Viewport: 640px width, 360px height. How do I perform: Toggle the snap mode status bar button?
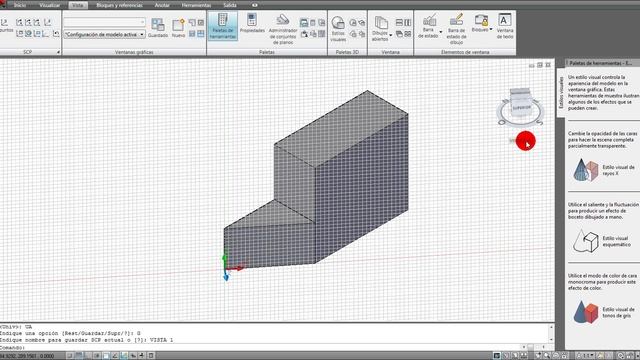tap(70, 356)
